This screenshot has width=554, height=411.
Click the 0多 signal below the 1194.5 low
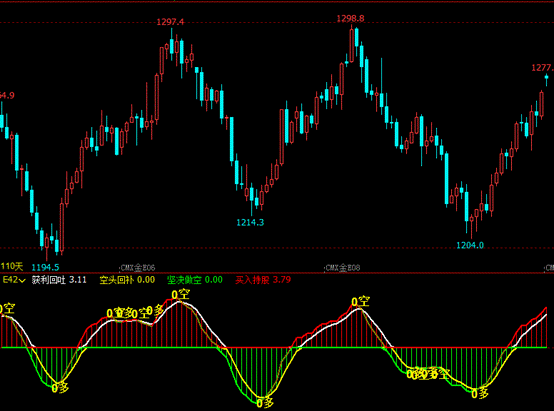click(x=60, y=388)
